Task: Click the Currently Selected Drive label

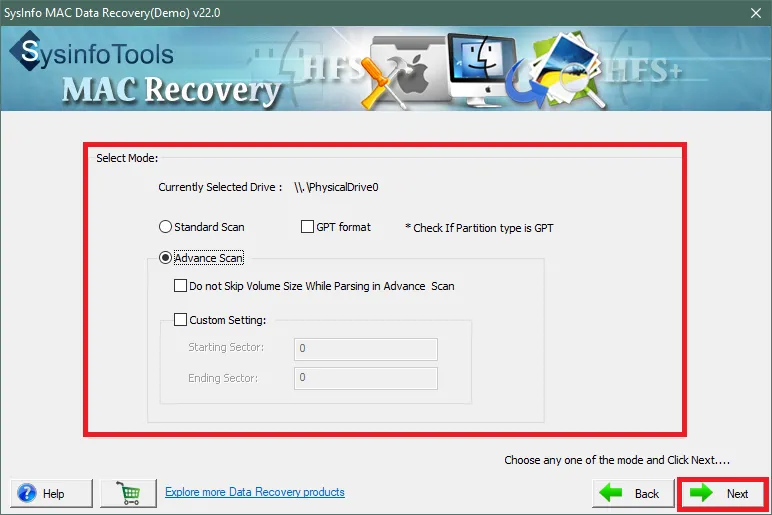Action: coord(220,187)
